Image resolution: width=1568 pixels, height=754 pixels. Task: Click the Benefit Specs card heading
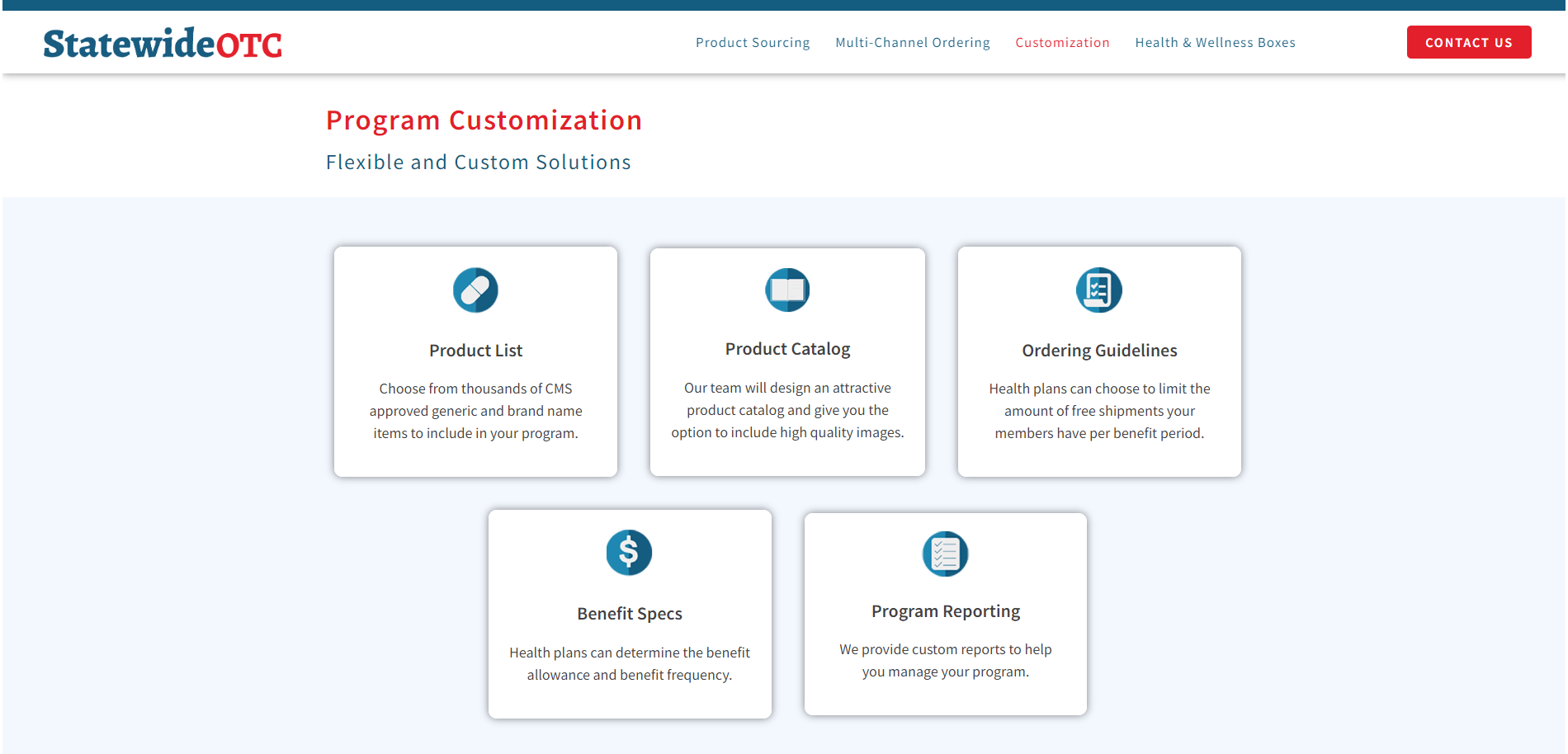click(x=630, y=614)
